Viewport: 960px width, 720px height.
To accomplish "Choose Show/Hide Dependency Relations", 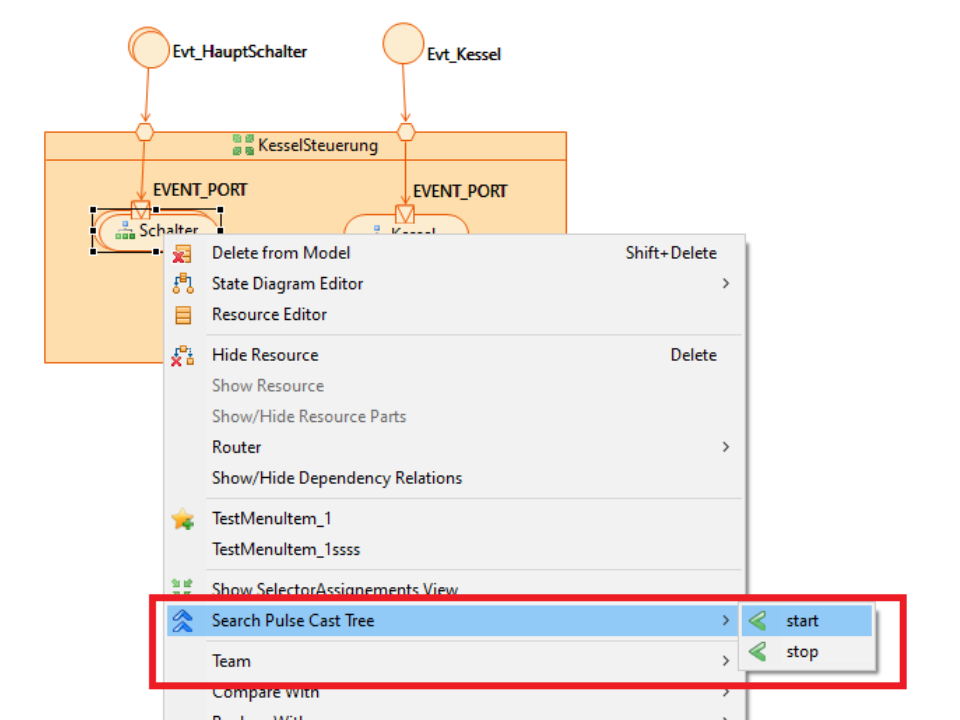I will click(337, 478).
